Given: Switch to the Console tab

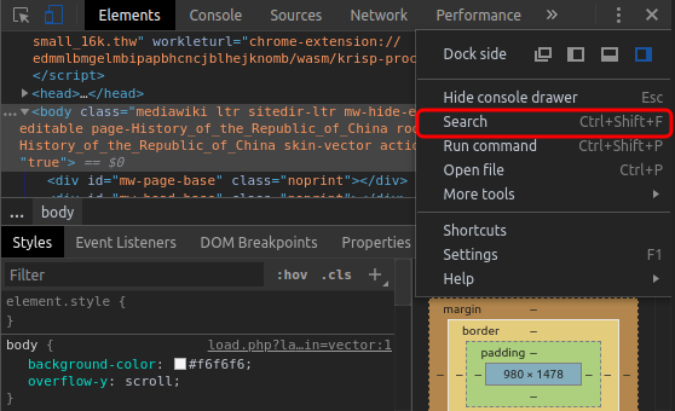Looking at the screenshot, I should point(215,15).
